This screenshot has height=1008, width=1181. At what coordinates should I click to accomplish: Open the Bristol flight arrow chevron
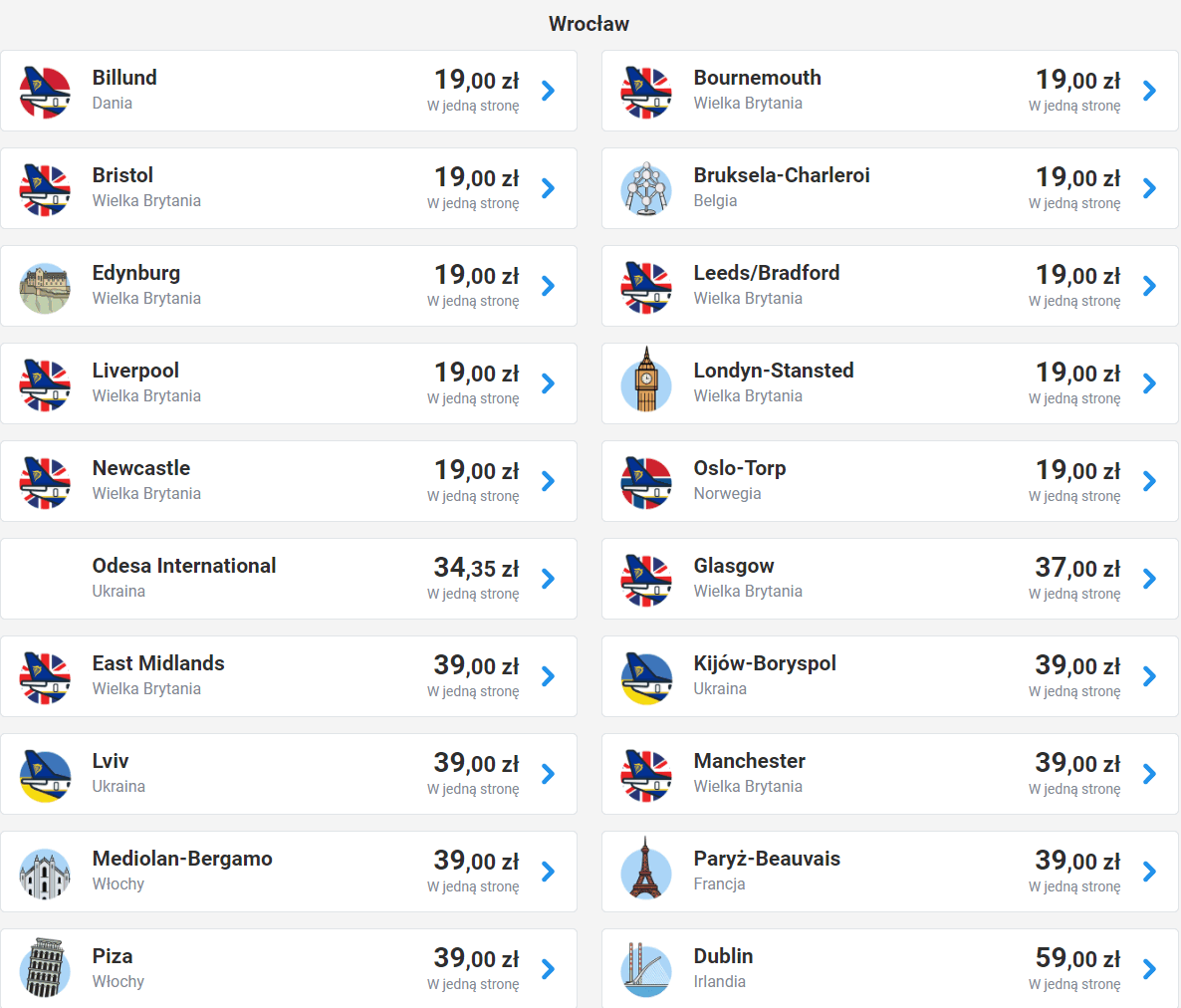[548, 188]
